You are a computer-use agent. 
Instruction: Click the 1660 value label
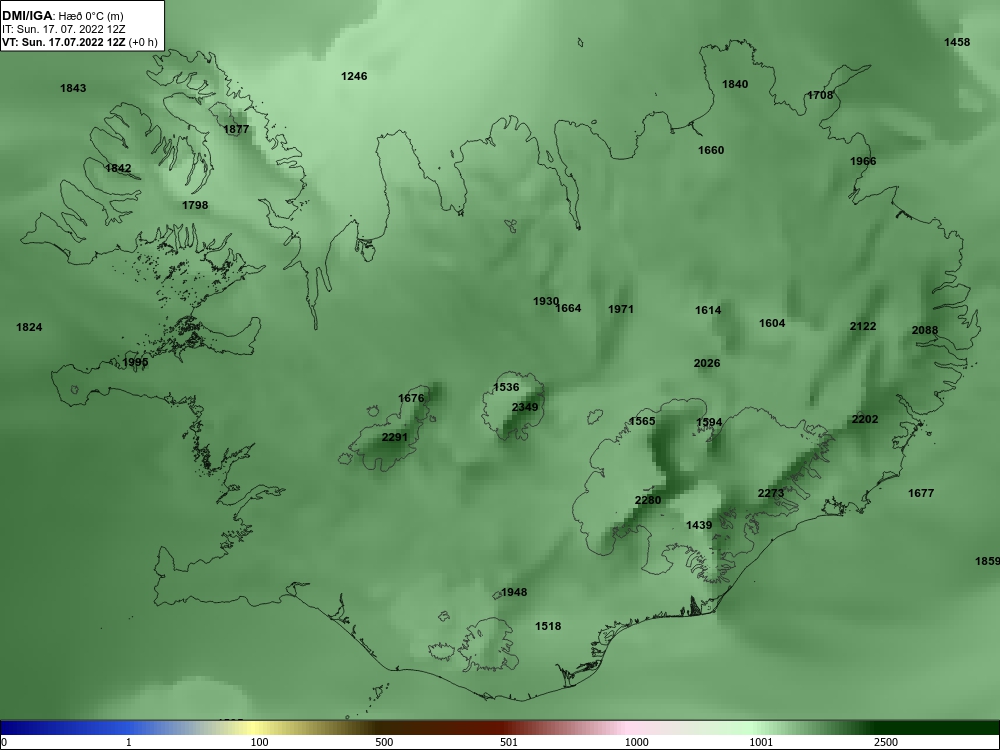click(x=711, y=150)
